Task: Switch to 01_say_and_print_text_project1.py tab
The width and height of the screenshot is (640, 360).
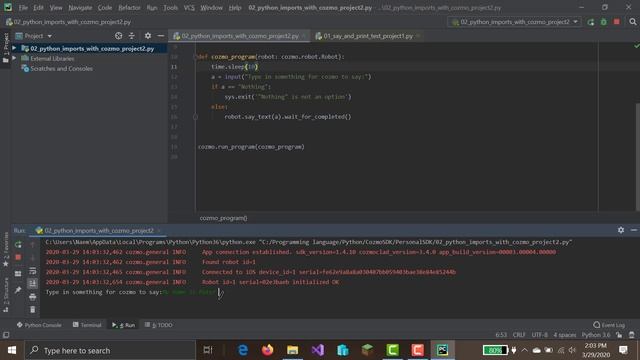Action: point(368,36)
